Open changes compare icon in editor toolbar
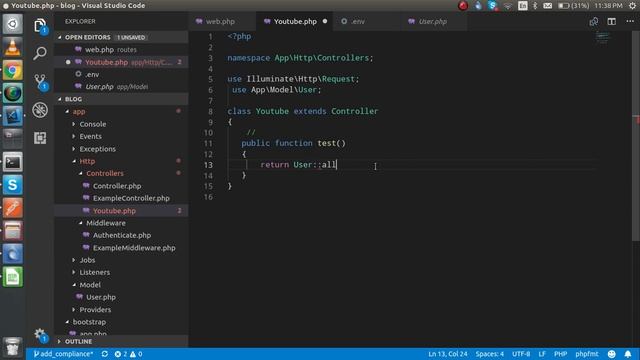Image resolution: width=640 pixels, height=360 pixels. coord(594,22)
